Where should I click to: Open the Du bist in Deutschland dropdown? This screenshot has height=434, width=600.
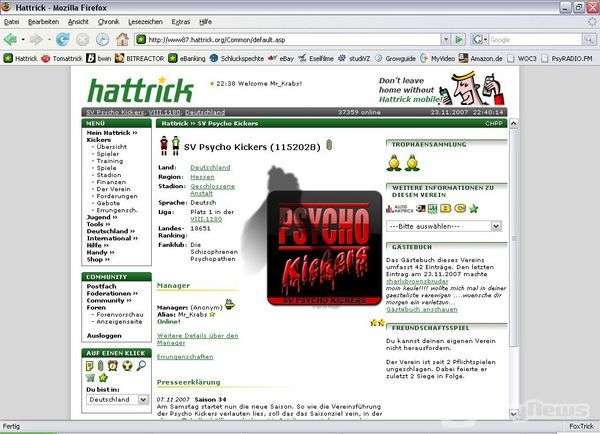[117, 400]
